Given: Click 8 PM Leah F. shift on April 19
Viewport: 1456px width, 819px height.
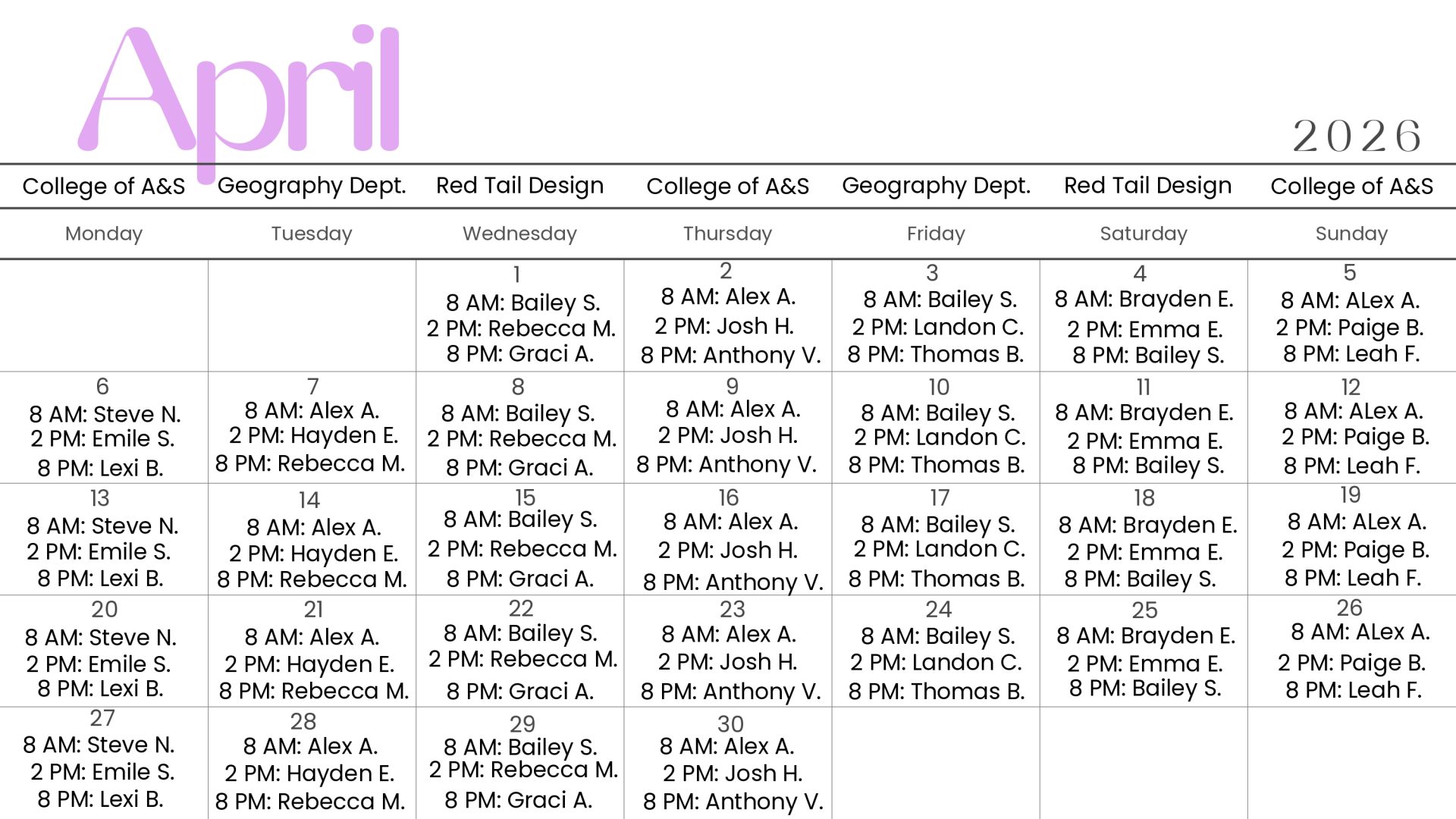Looking at the screenshot, I should coord(1352,578).
